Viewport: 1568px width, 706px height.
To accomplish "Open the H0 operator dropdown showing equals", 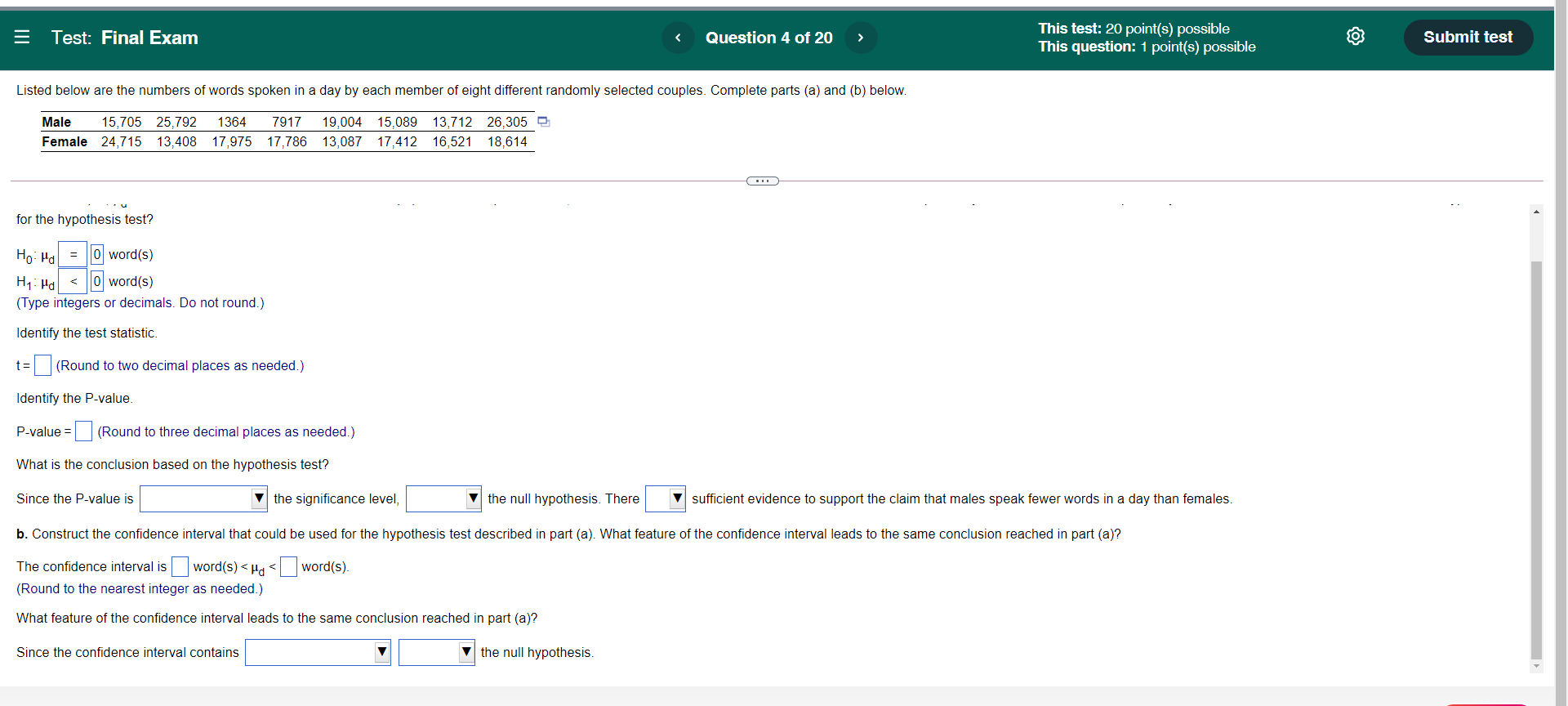I will pos(73,254).
